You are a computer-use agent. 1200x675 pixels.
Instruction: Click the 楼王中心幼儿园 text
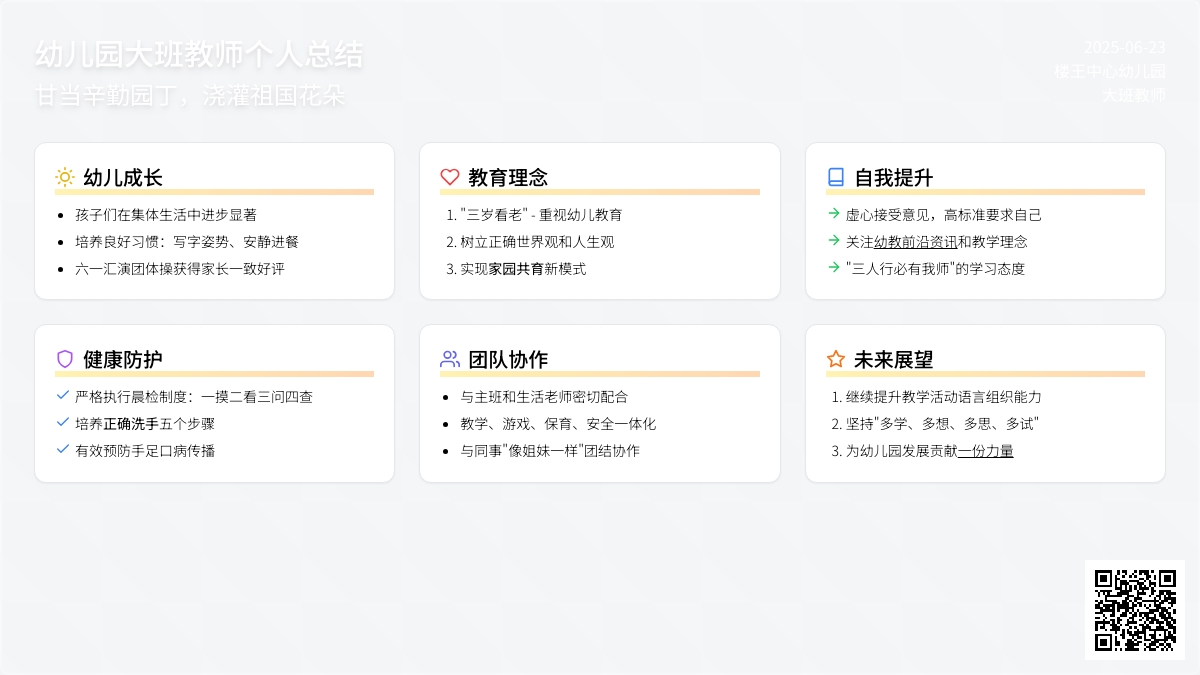pyautogui.click(x=1110, y=71)
